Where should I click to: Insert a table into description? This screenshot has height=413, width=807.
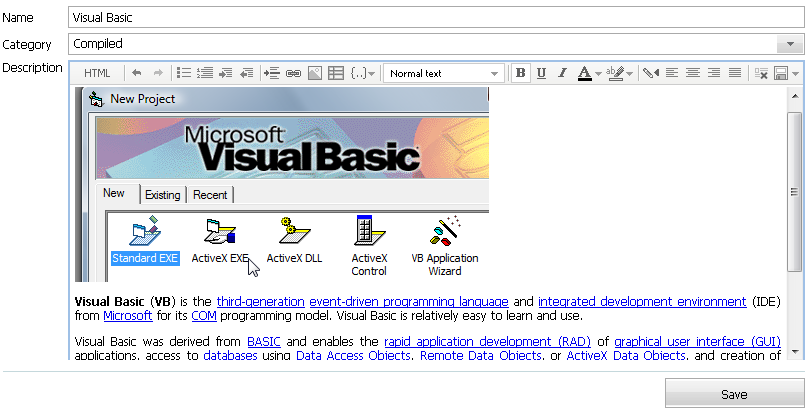(x=336, y=73)
